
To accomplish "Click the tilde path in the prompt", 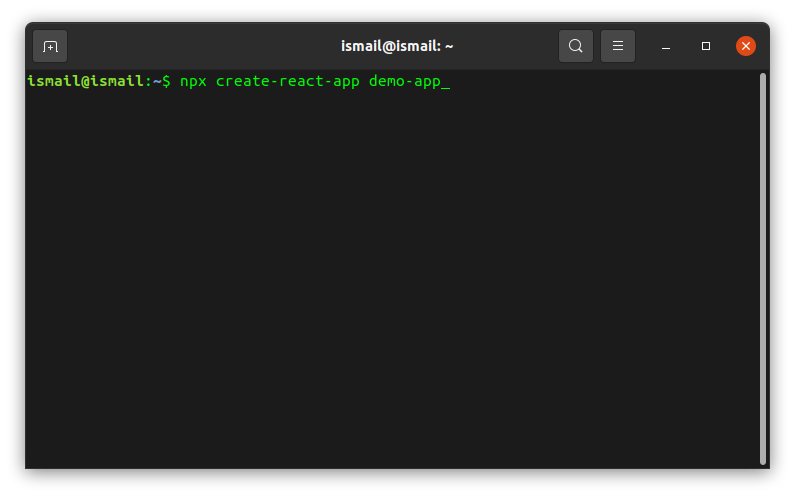I will point(157,82).
